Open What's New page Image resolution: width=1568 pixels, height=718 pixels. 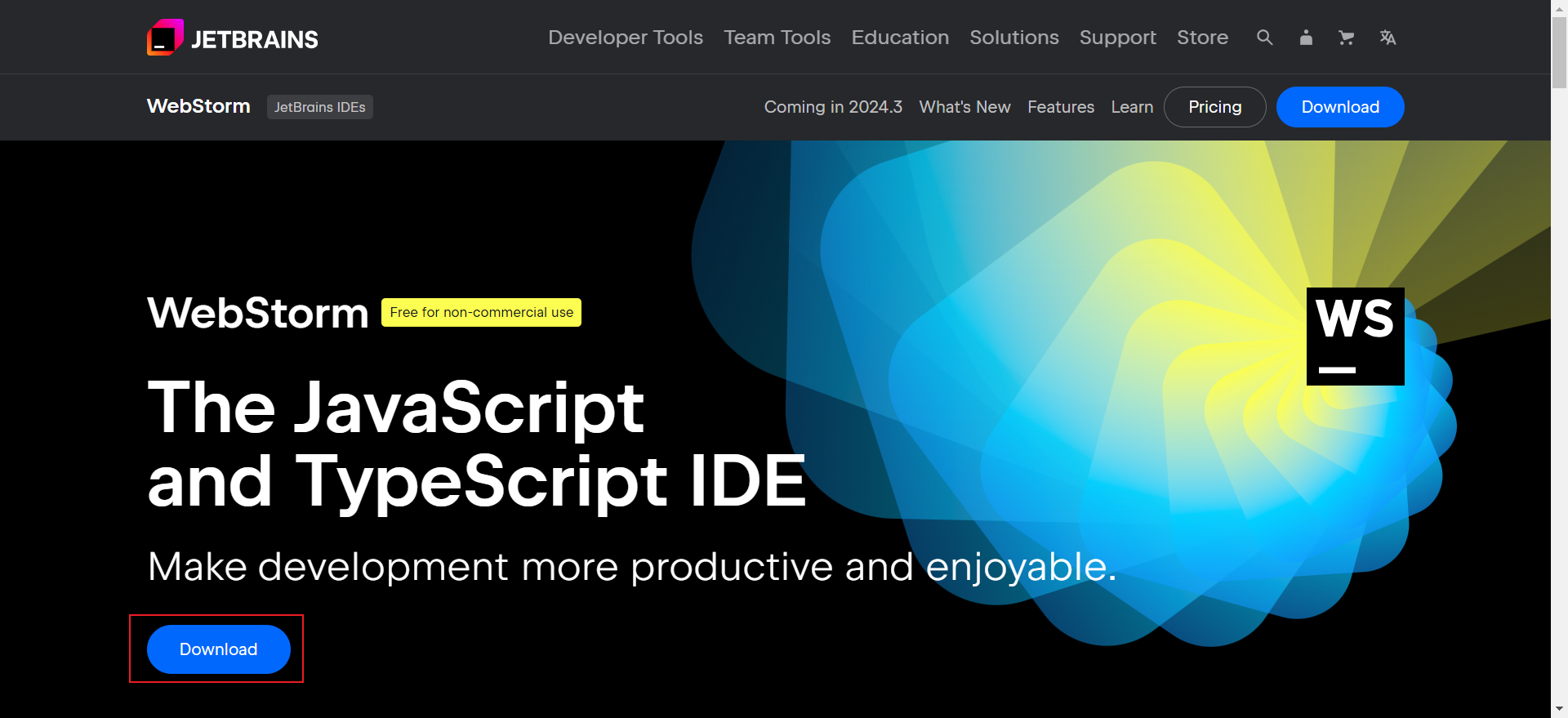tap(964, 107)
